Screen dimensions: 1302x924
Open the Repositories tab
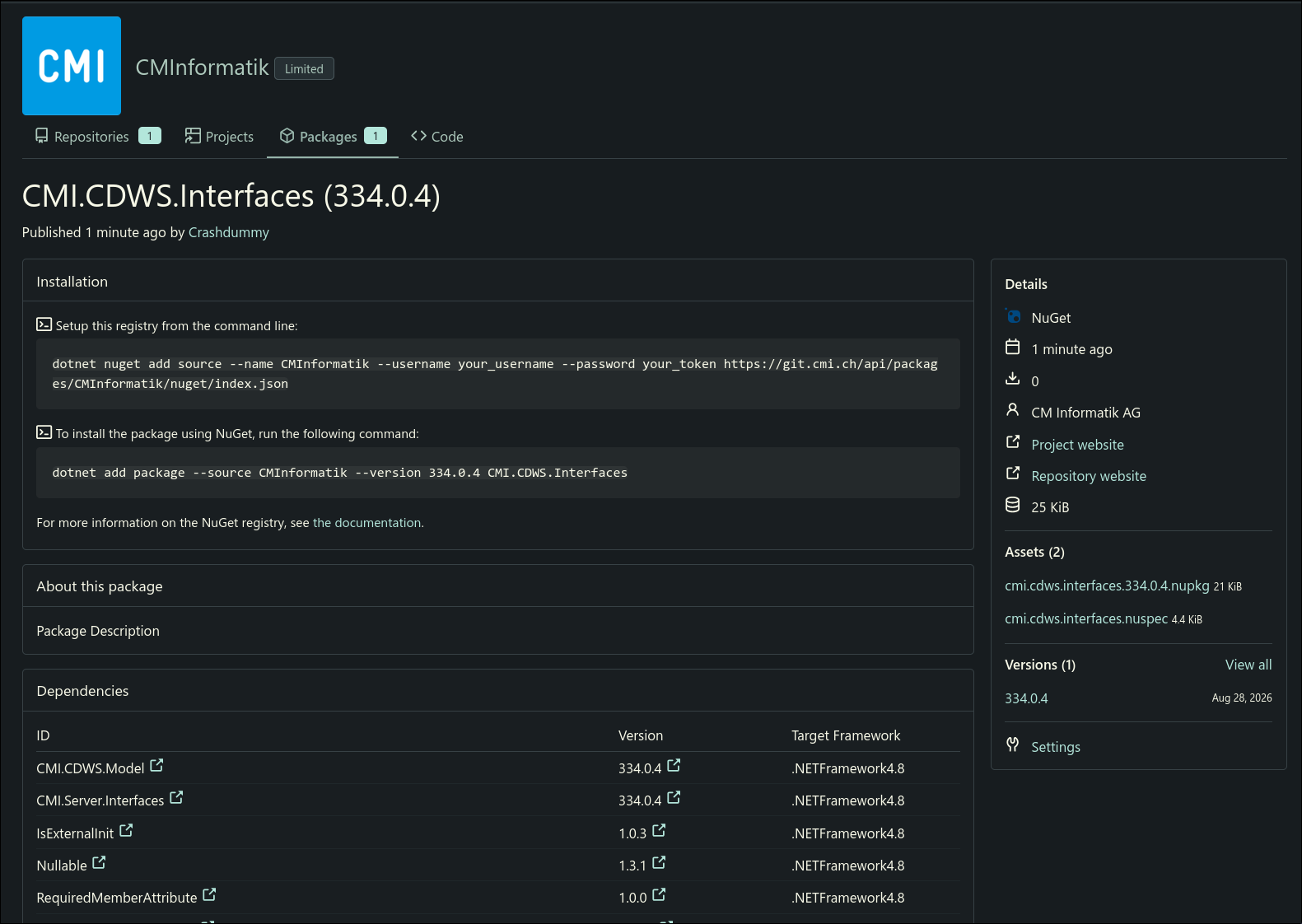pos(97,137)
